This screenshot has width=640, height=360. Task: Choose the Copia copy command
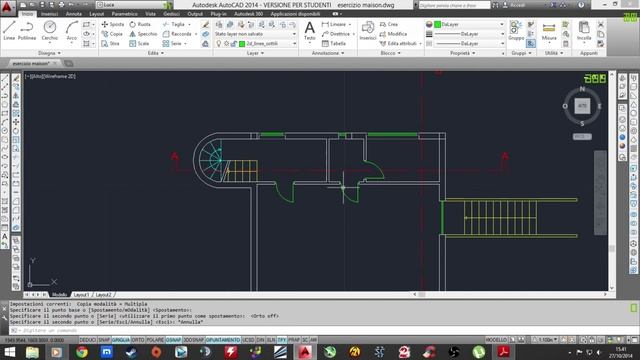click(112, 34)
